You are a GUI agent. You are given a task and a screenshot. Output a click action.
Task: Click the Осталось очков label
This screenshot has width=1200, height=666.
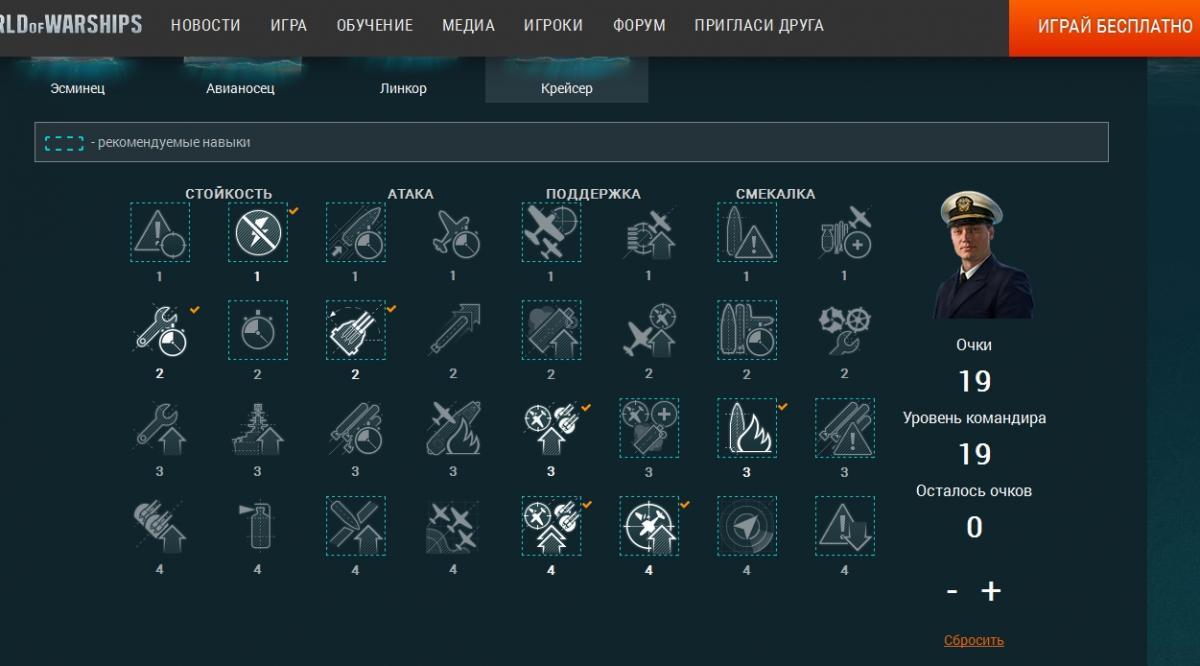[974, 491]
